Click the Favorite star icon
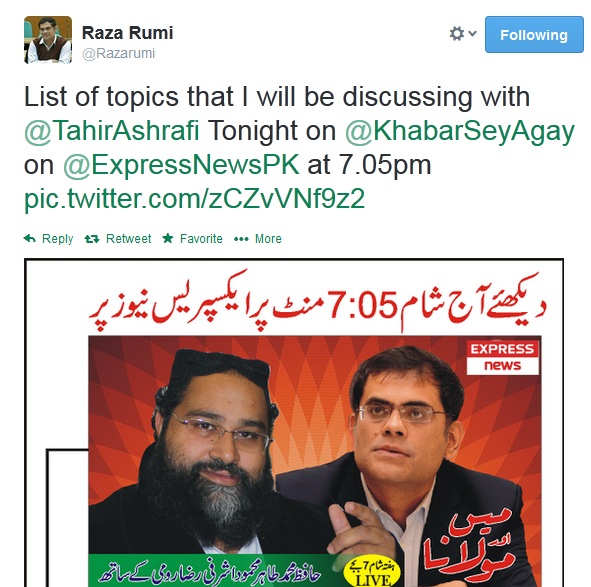Image resolution: width=591 pixels, height=587 pixels. tap(168, 238)
